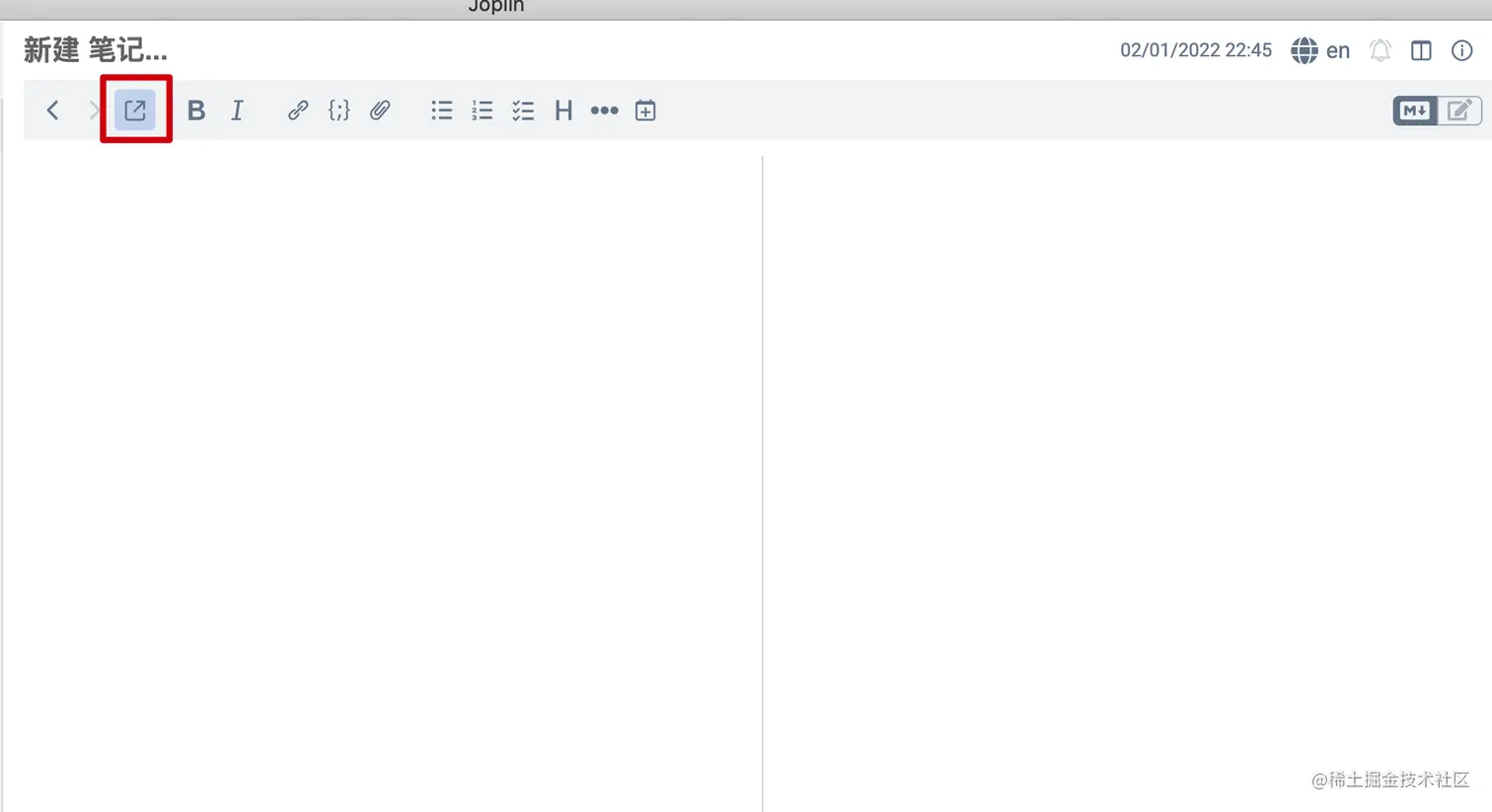
Task: Toggle italic formatting
Action: (x=237, y=111)
